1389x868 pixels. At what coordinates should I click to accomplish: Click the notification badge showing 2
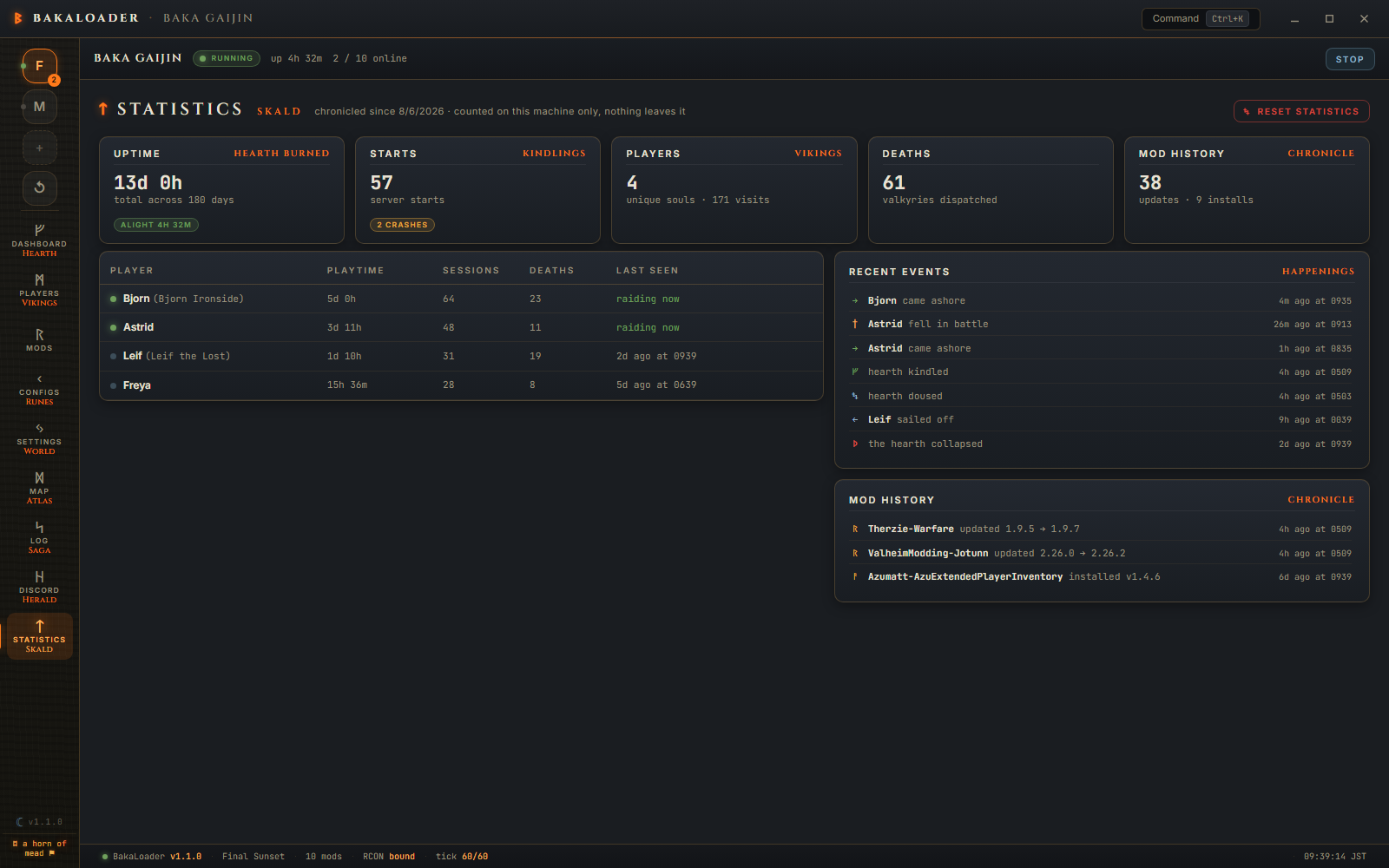[54, 80]
